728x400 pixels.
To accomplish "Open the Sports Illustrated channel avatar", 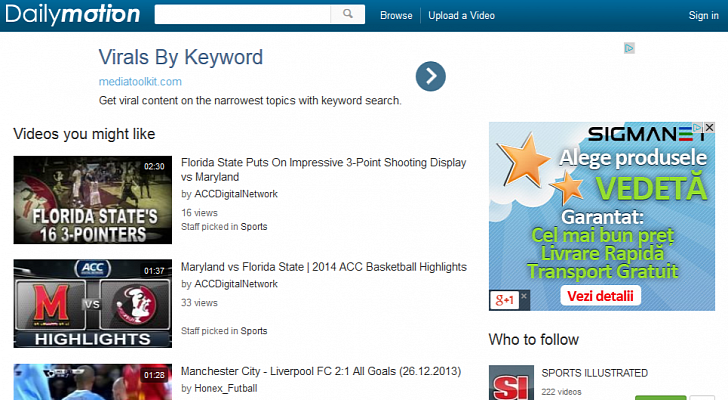I will coord(511,383).
